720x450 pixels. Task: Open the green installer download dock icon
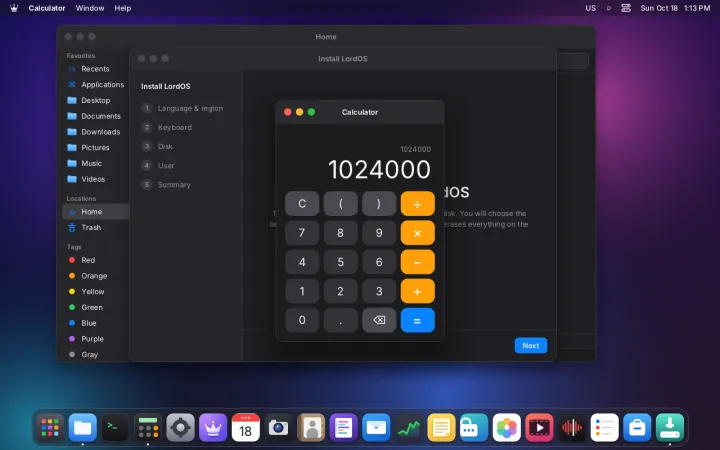coord(670,428)
